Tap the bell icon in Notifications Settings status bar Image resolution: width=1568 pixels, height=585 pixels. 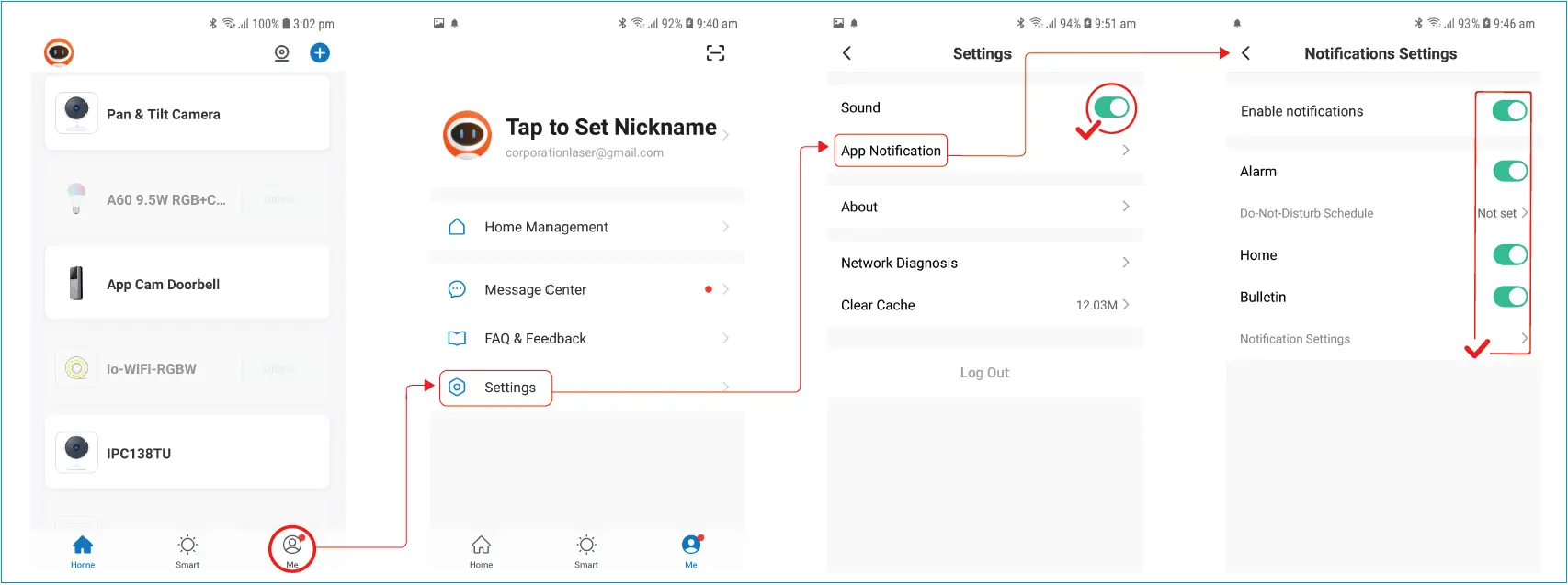coord(1237,24)
